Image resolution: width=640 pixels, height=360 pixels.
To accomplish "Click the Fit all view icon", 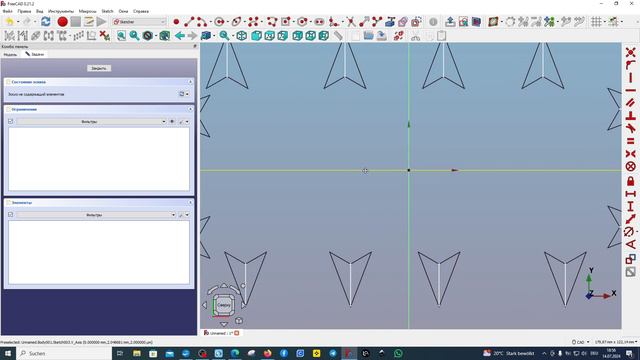I will point(121,36).
